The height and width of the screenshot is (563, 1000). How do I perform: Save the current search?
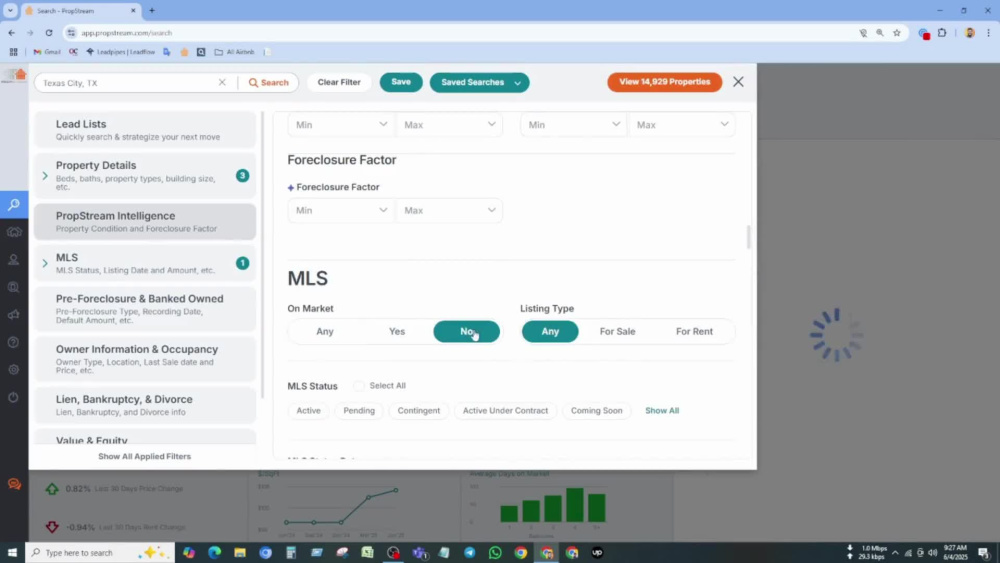tap(401, 82)
